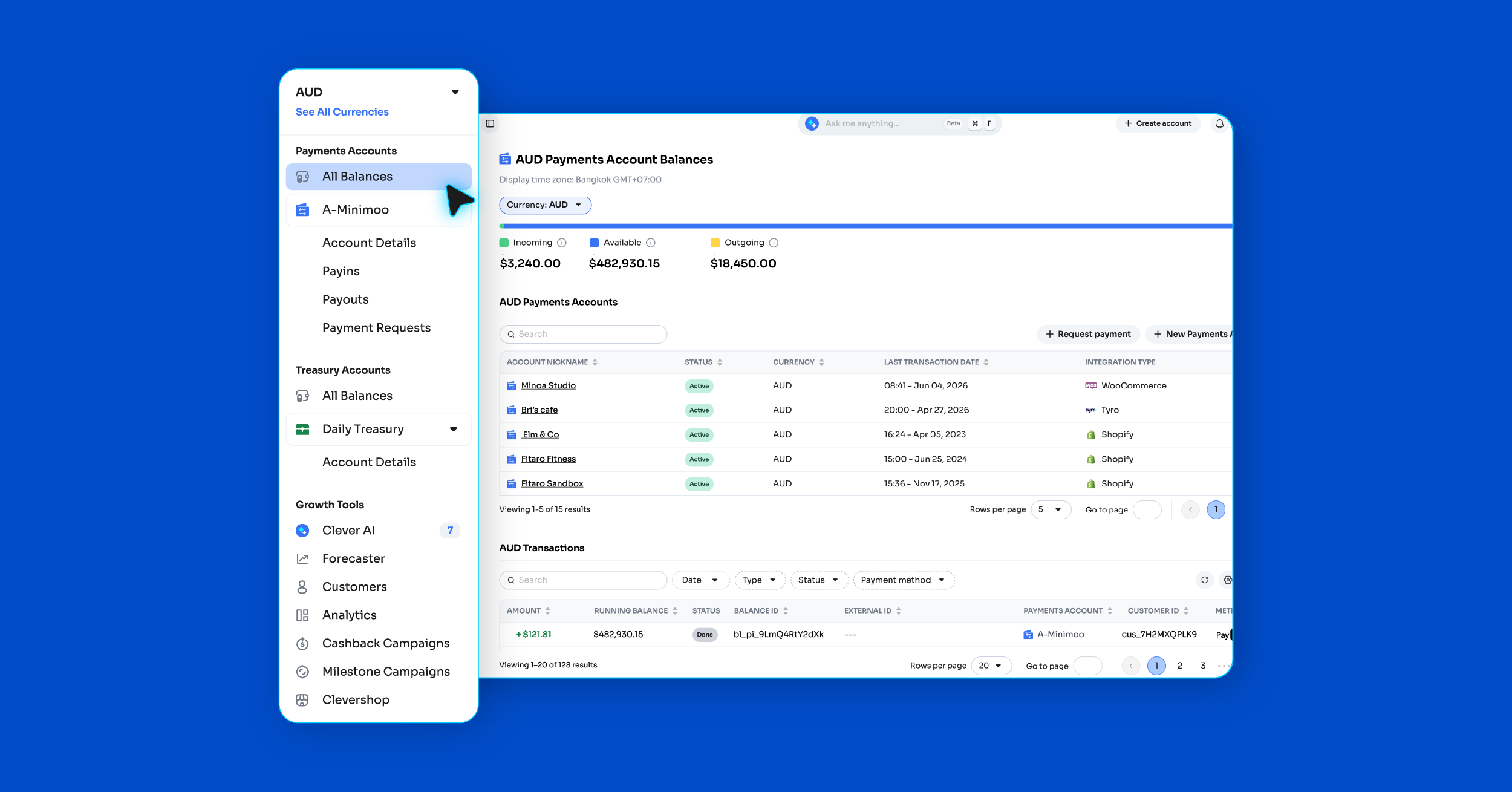
Task: Toggle the sidebar panel icon
Action: (490, 123)
